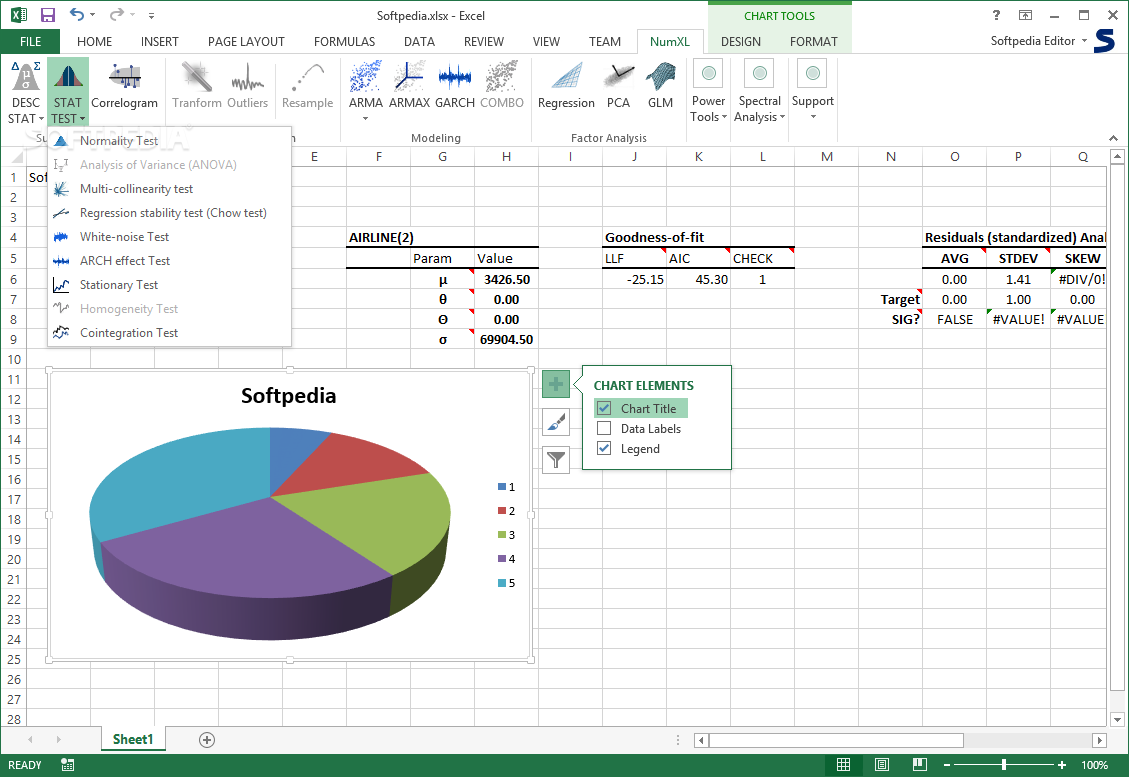Collapse the ribbon with the chevron
The height and width of the screenshot is (777, 1129).
coord(1113,138)
